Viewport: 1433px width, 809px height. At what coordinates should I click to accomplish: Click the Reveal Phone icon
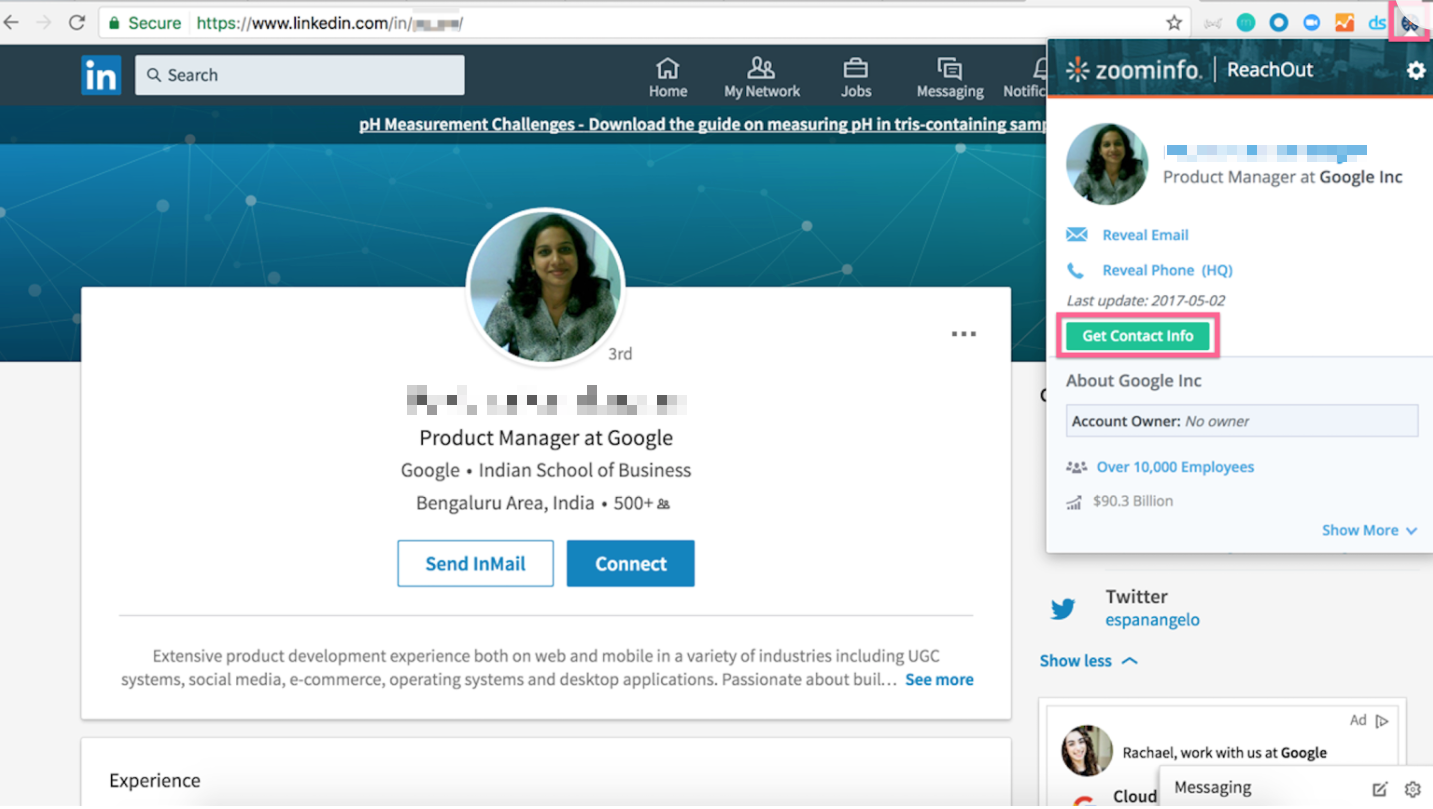pos(1073,269)
